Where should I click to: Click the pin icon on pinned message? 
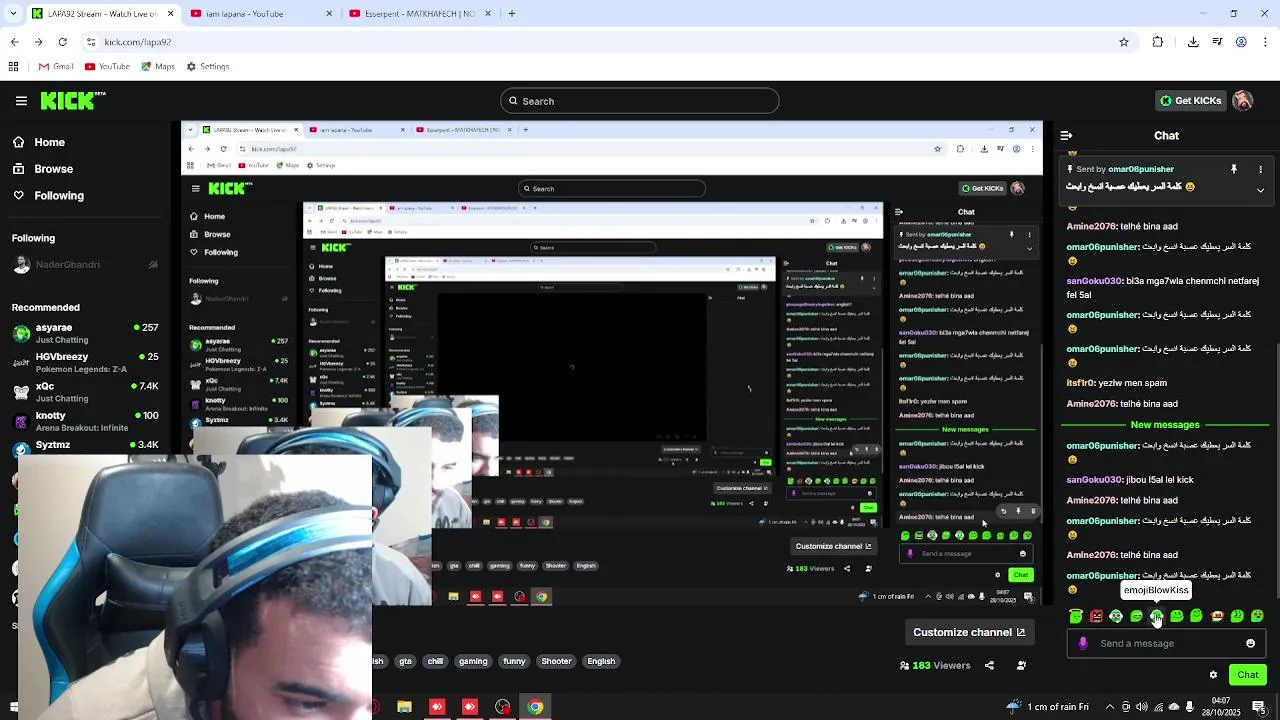1234,169
